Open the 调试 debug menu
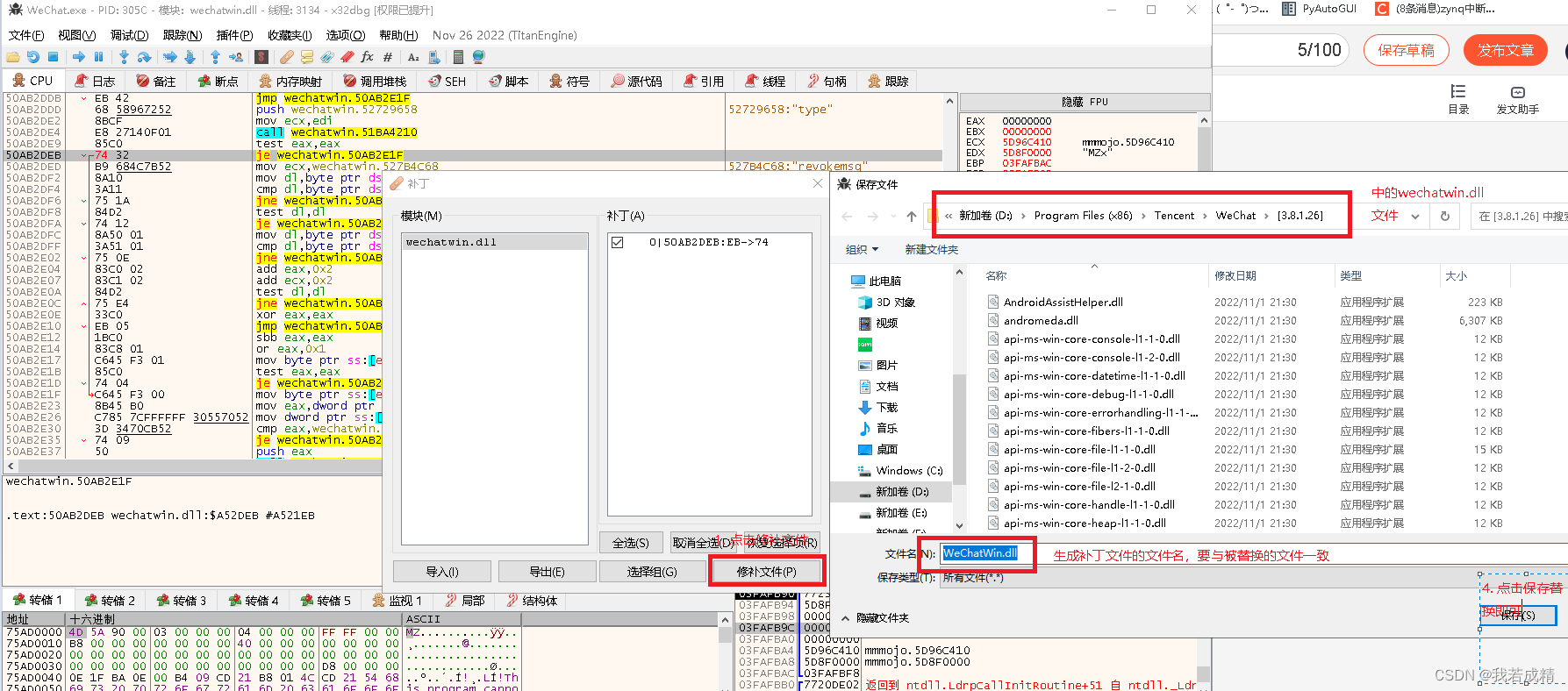The height and width of the screenshot is (691, 1568). click(x=129, y=35)
